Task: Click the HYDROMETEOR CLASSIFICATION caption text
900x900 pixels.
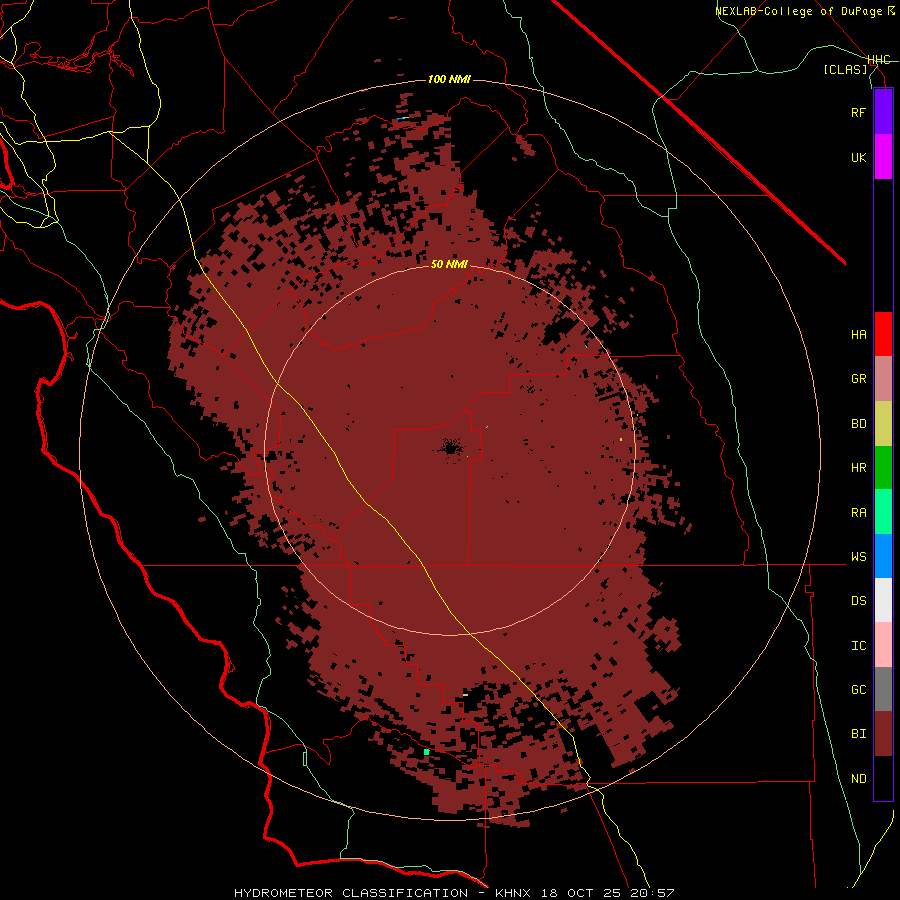Action: click(x=351, y=893)
